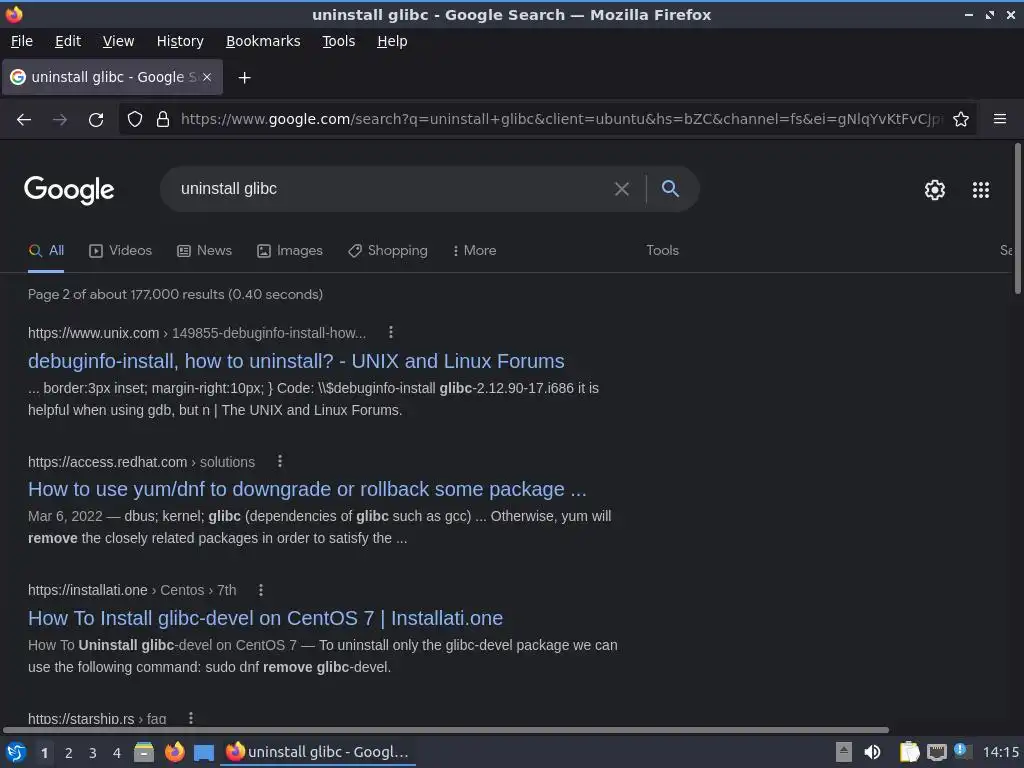The height and width of the screenshot is (768, 1024).
Task: Bookmark this page with star icon
Action: [x=961, y=120]
